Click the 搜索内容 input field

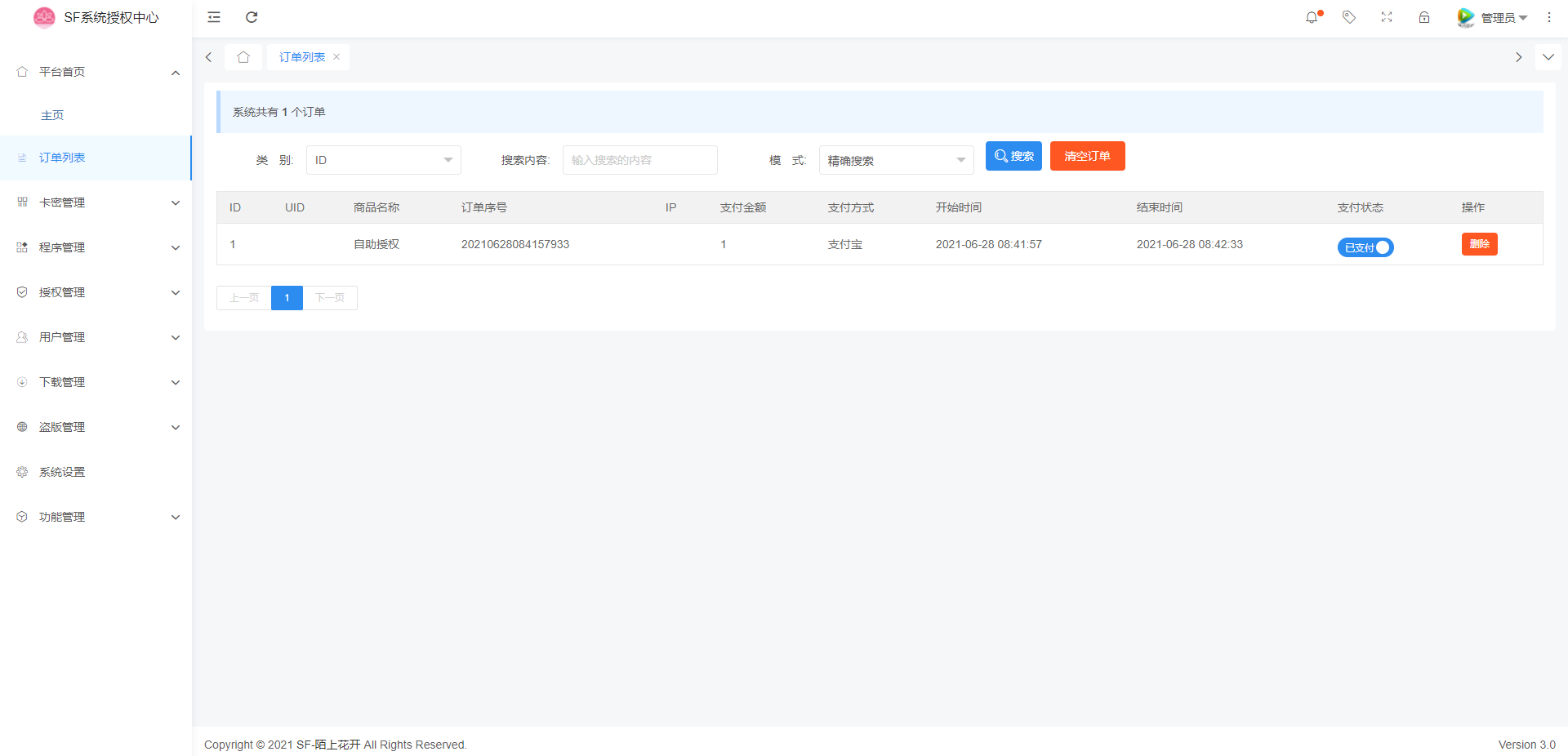click(x=639, y=160)
